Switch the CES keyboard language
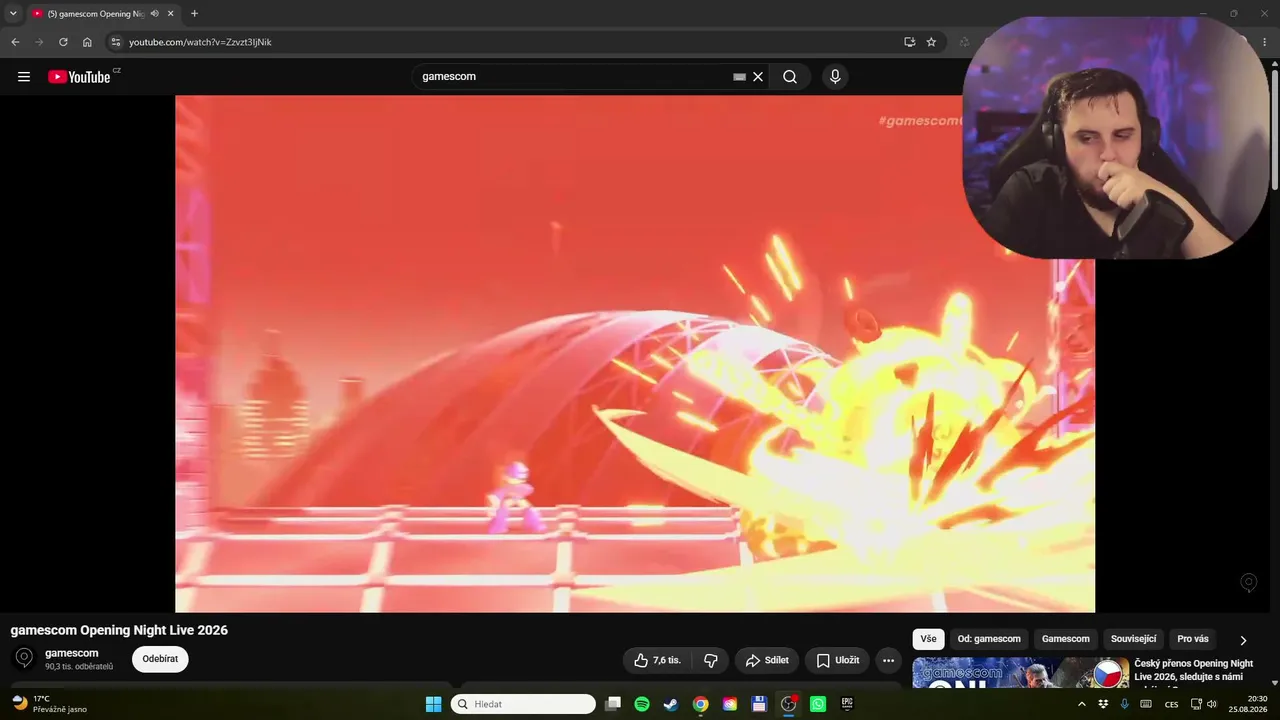This screenshot has width=1280, height=720. [x=1171, y=704]
